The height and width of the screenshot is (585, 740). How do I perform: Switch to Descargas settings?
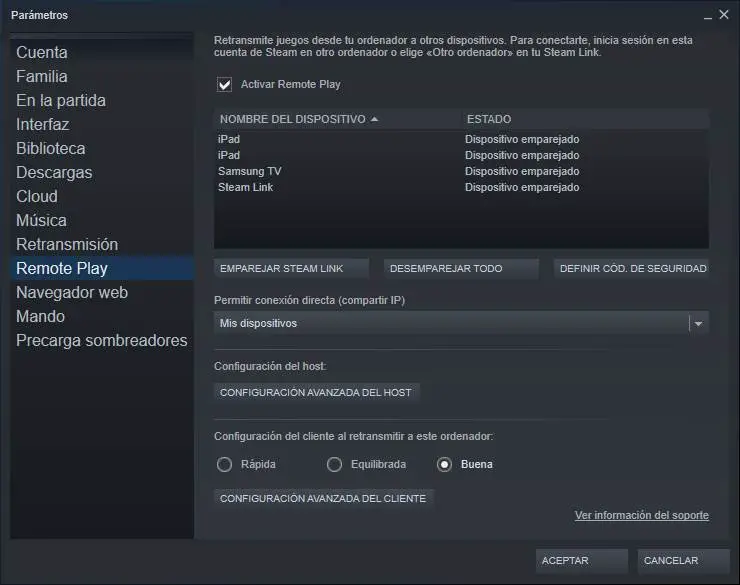(x=102, y=173)
